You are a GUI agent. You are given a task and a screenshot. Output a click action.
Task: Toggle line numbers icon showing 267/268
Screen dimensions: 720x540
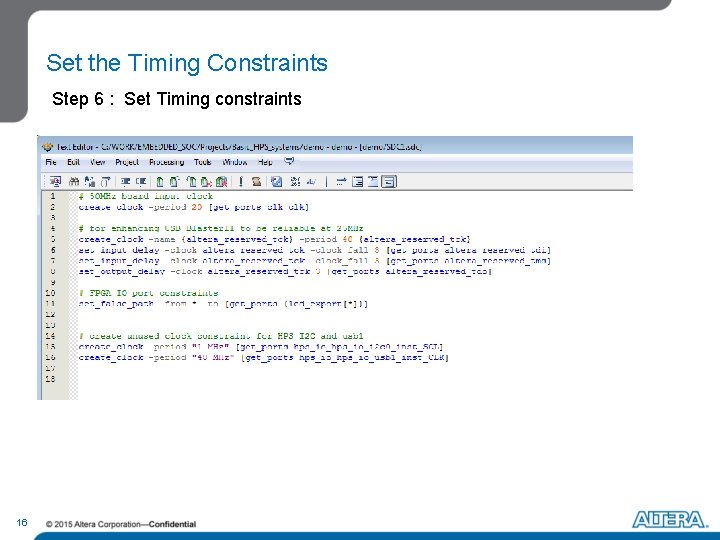click(x=295, y=181)
